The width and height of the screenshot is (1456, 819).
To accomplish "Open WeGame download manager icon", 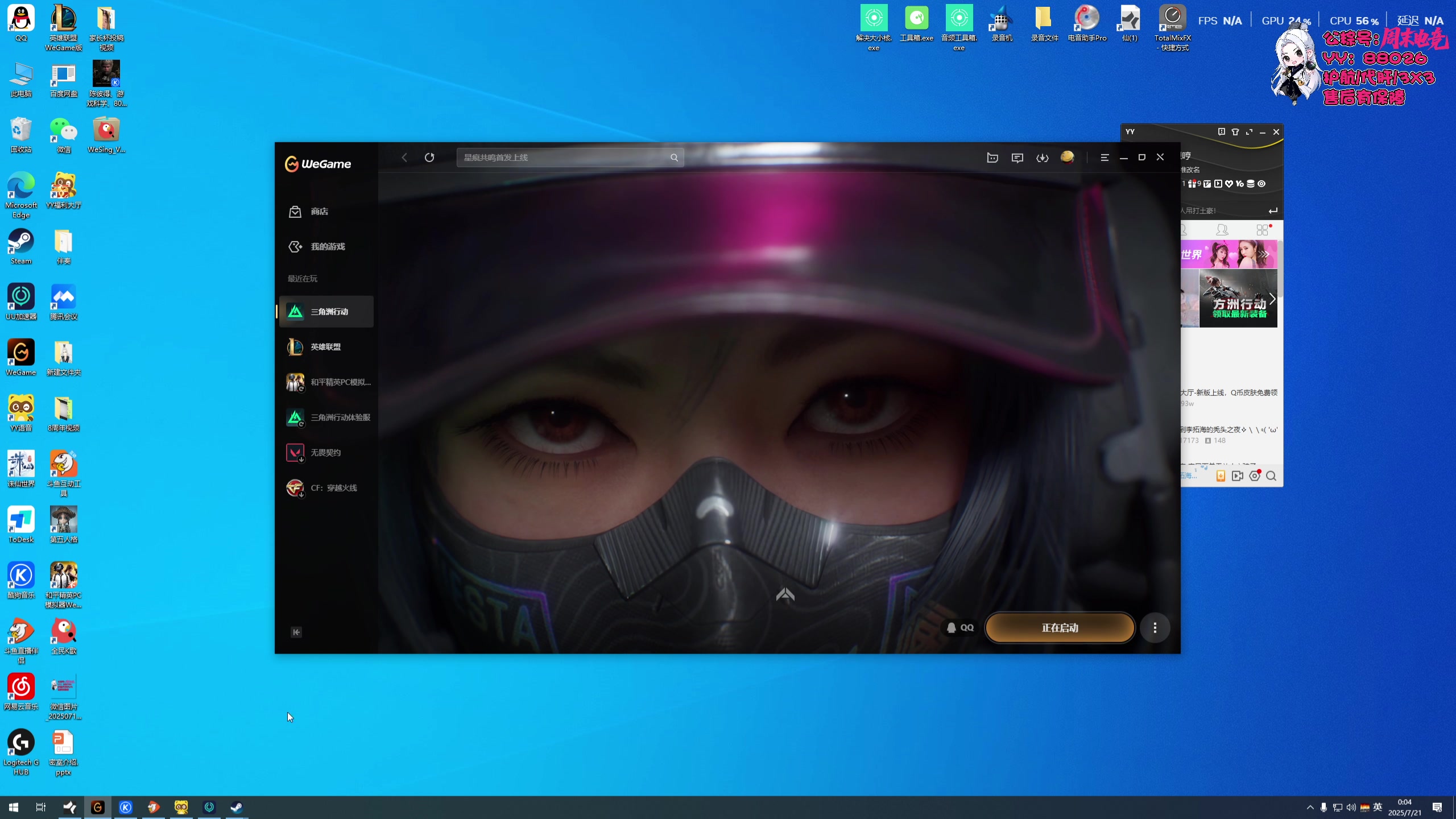I will [x=1043, y=158].
